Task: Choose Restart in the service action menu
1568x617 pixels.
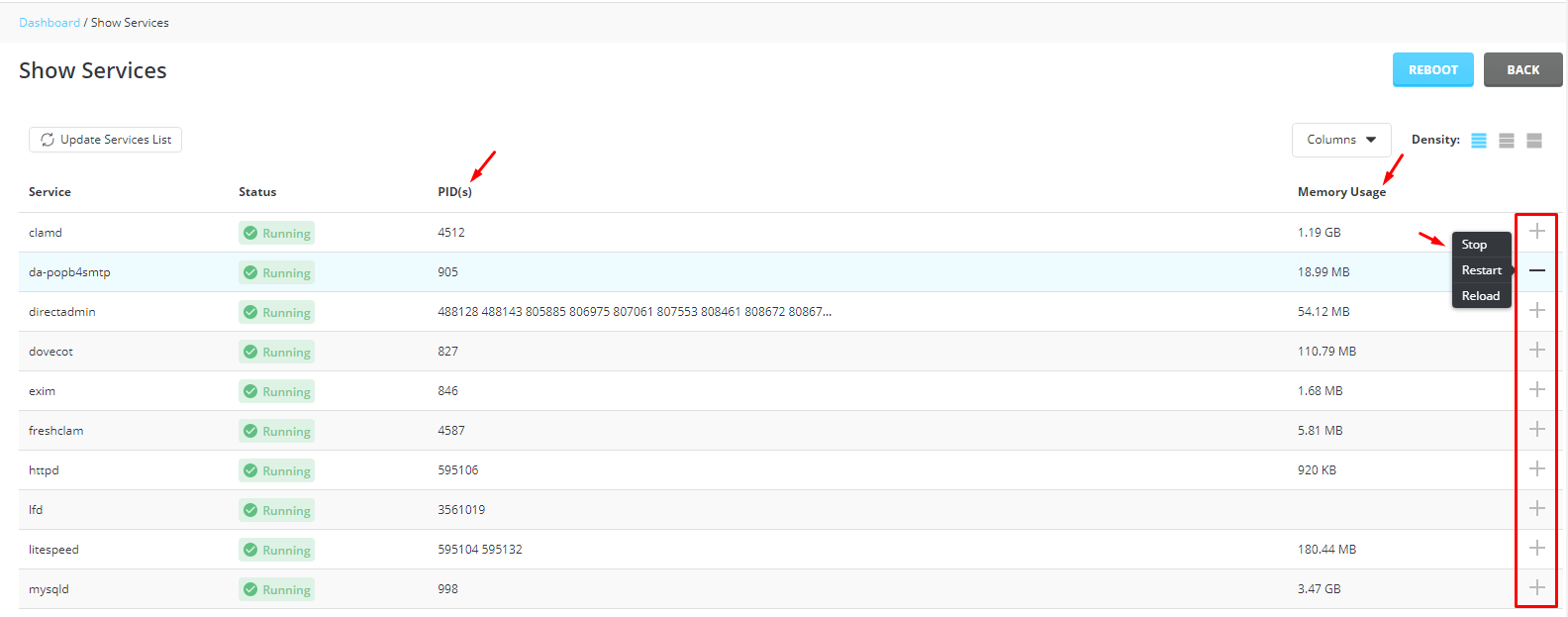Action: pos(1481,270)
